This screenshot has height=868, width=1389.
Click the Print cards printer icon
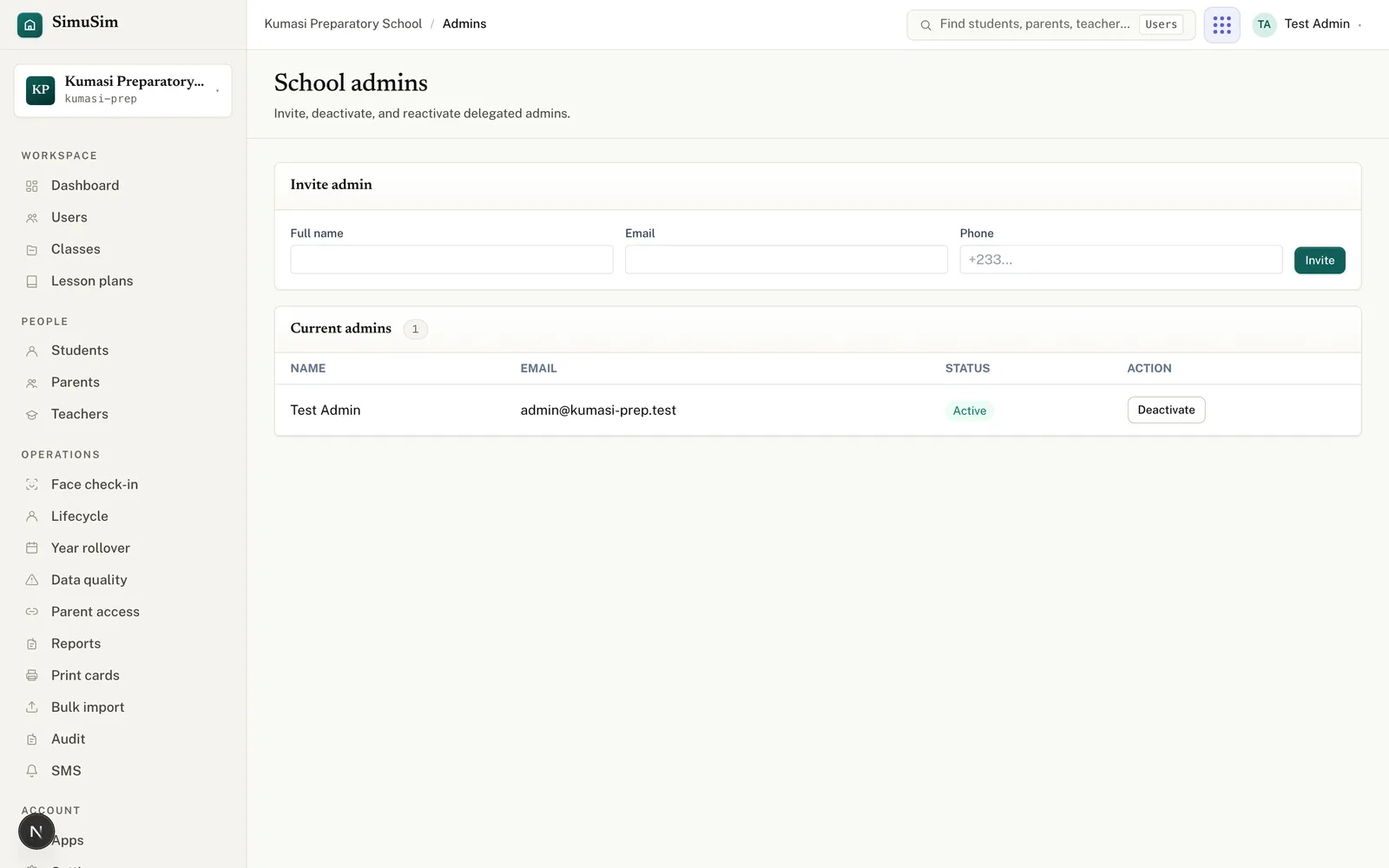32,675
